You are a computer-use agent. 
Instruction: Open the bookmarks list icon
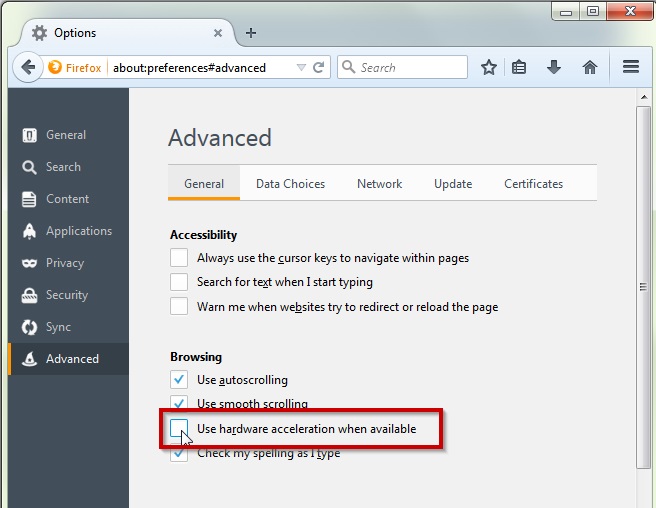point(519,67)
